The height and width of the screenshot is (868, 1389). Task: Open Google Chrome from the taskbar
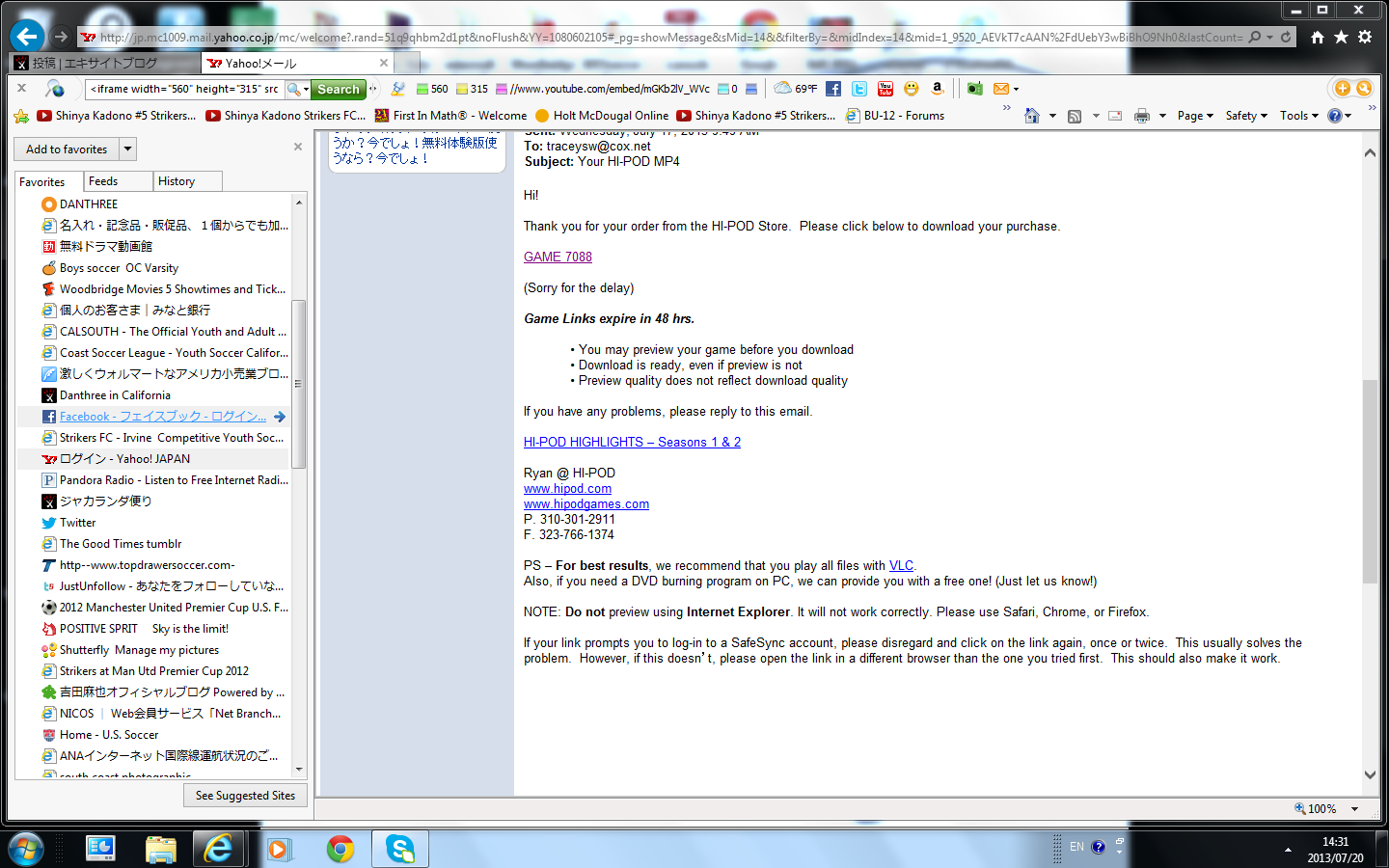click(x=340, y=849)
